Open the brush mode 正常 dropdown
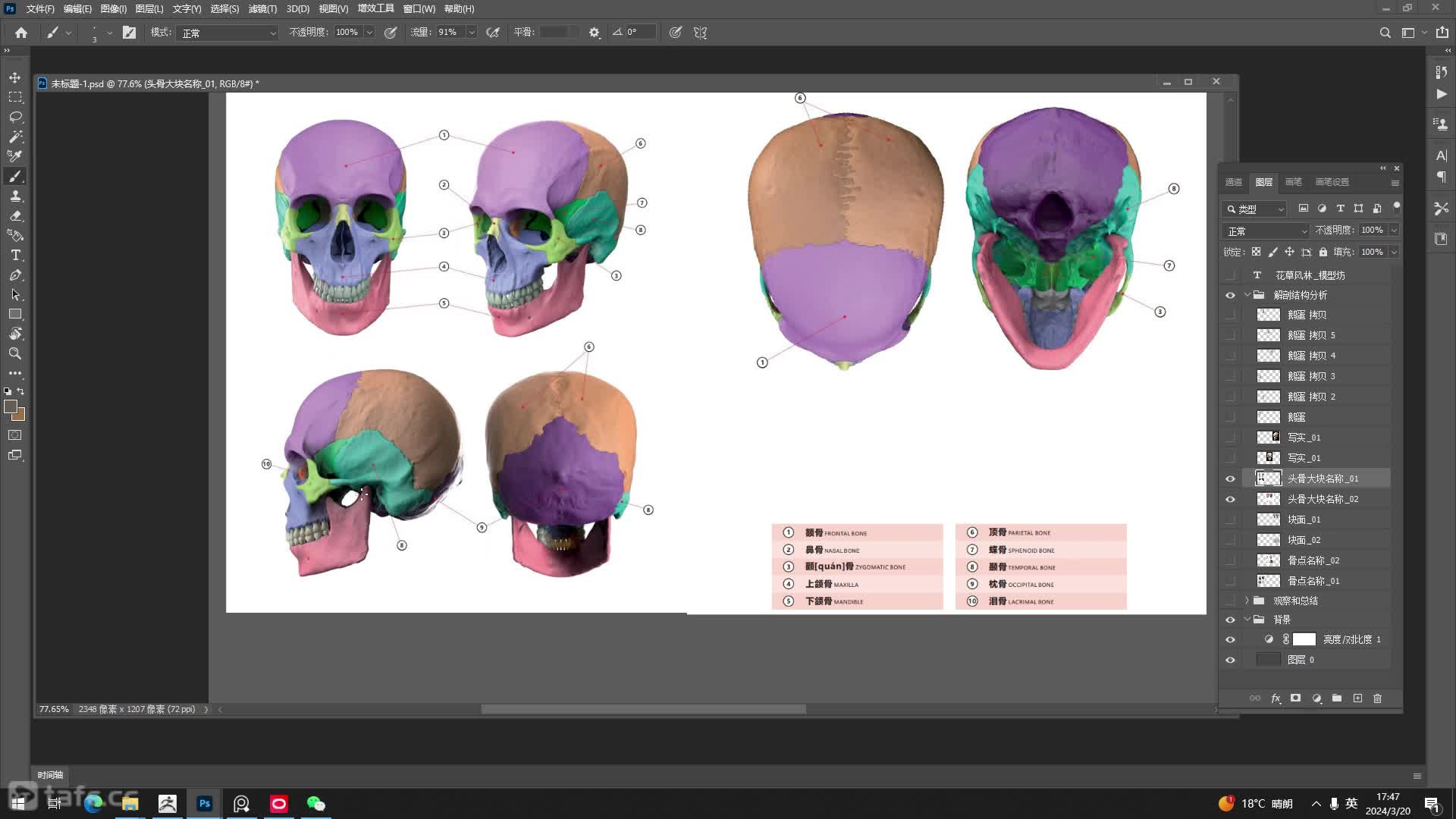Image resolution: width=1456 pixels, height=819 pixels. click(x=227, y=33)
